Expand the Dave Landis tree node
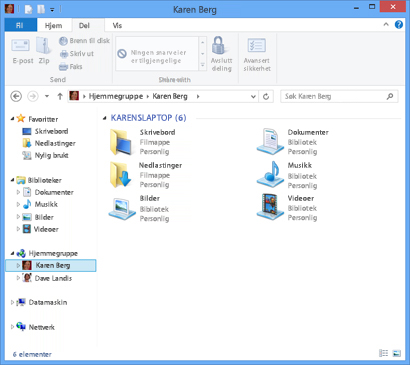Image resolution: width=410 pixels, height=365 pixels. [18, 278]
